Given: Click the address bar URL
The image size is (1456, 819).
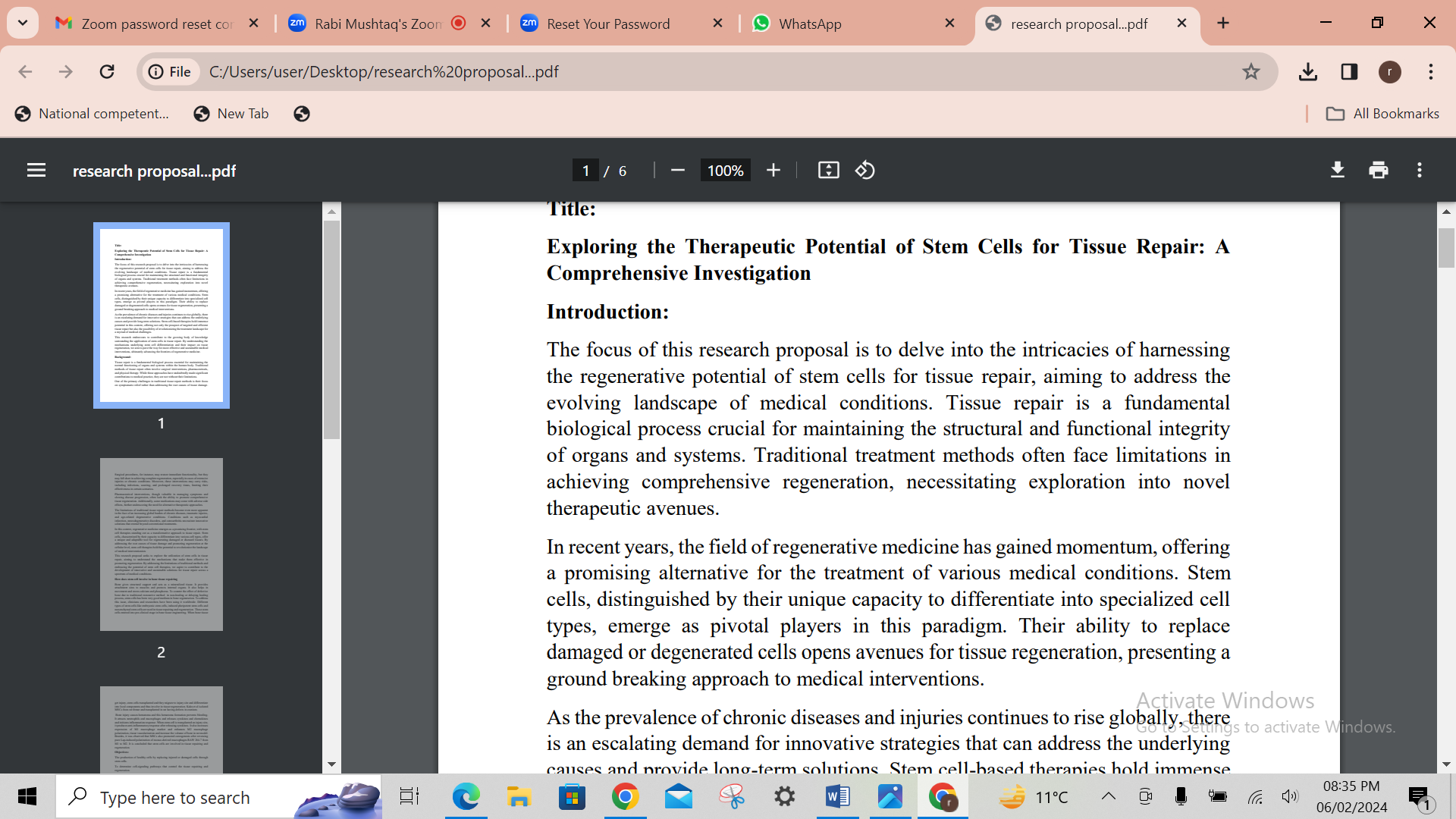Looking at the screenshot, I should (x=384, y=71).
